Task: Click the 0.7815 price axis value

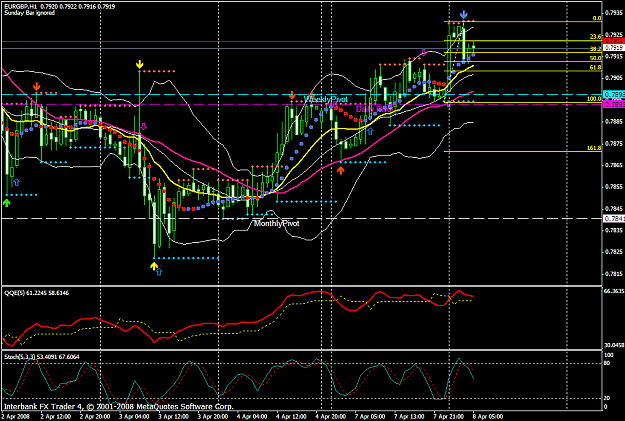Action: coord(614,273)
